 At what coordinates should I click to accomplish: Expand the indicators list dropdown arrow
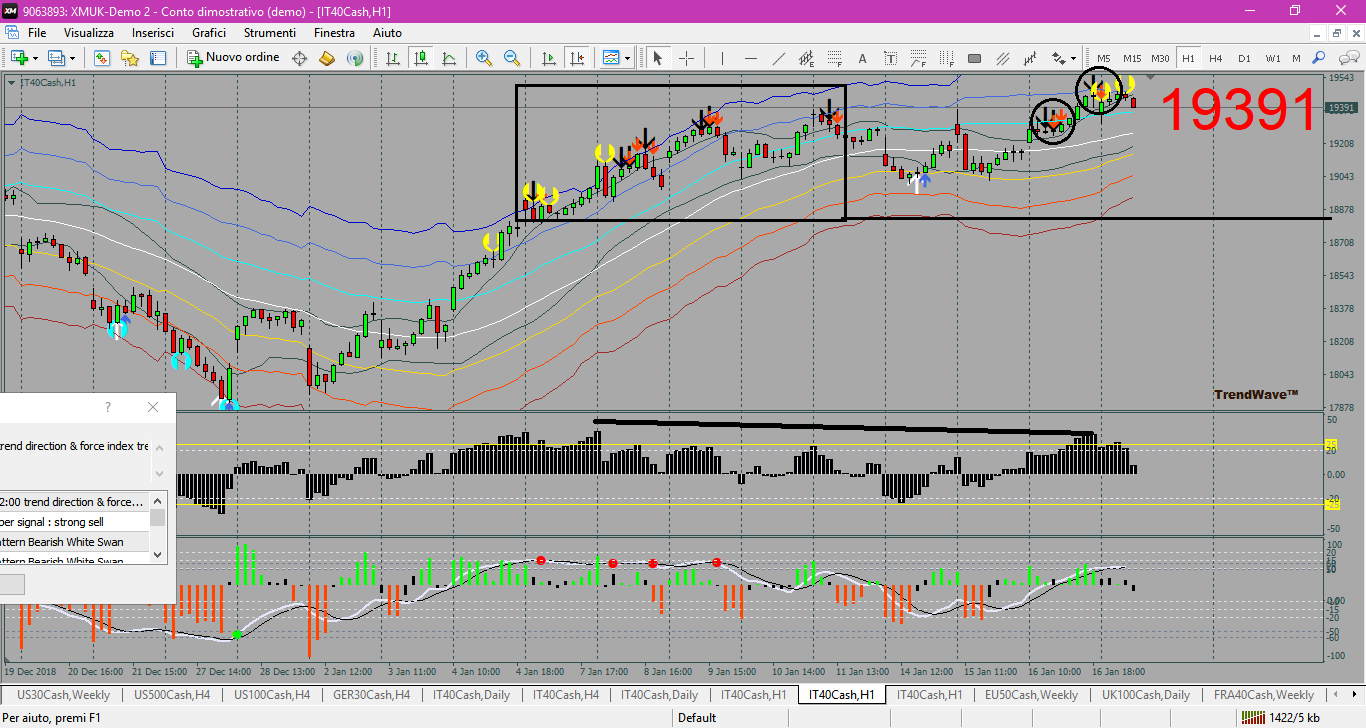[x=627, y=58]
